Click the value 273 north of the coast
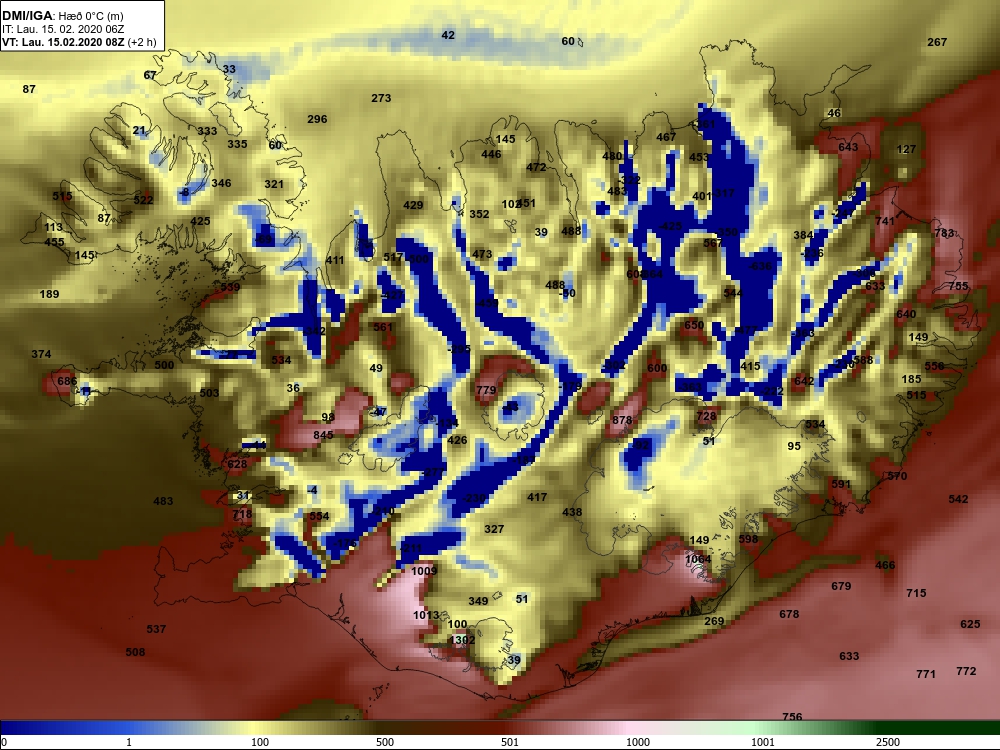This screenshot has width=1000, height=750. [x=381, y=98]
